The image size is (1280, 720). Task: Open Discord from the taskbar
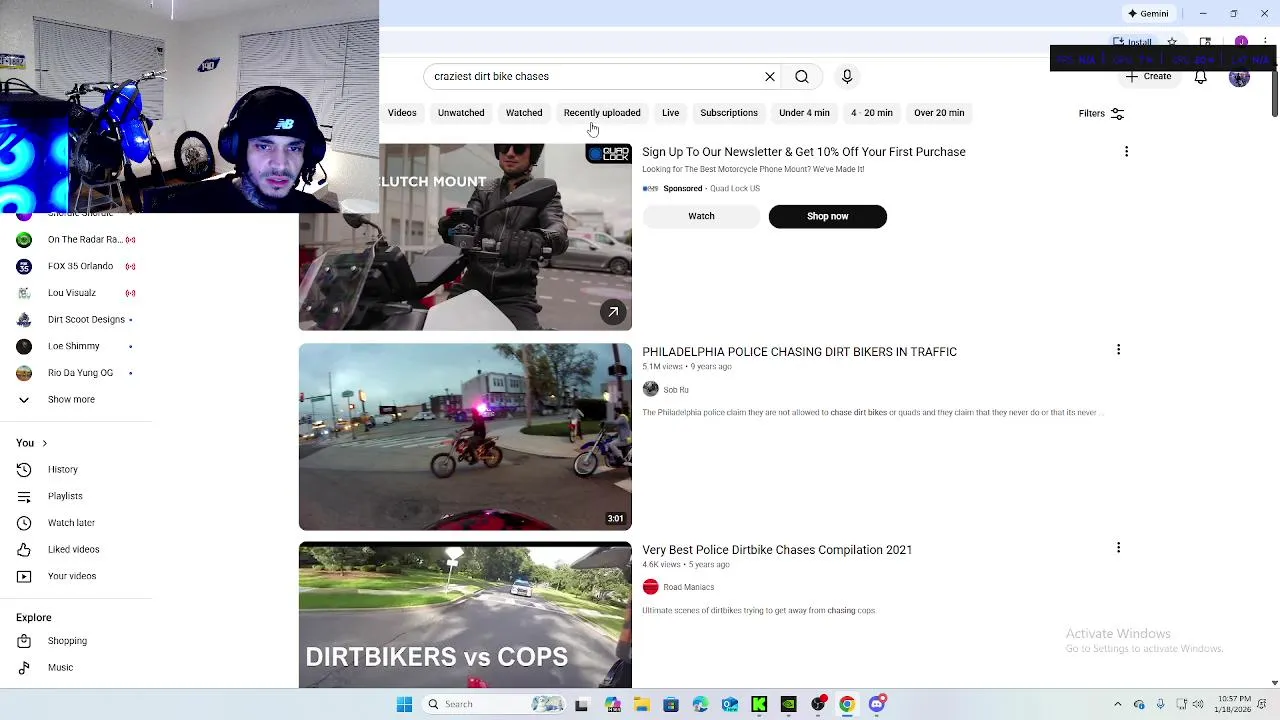click(877, 705)
